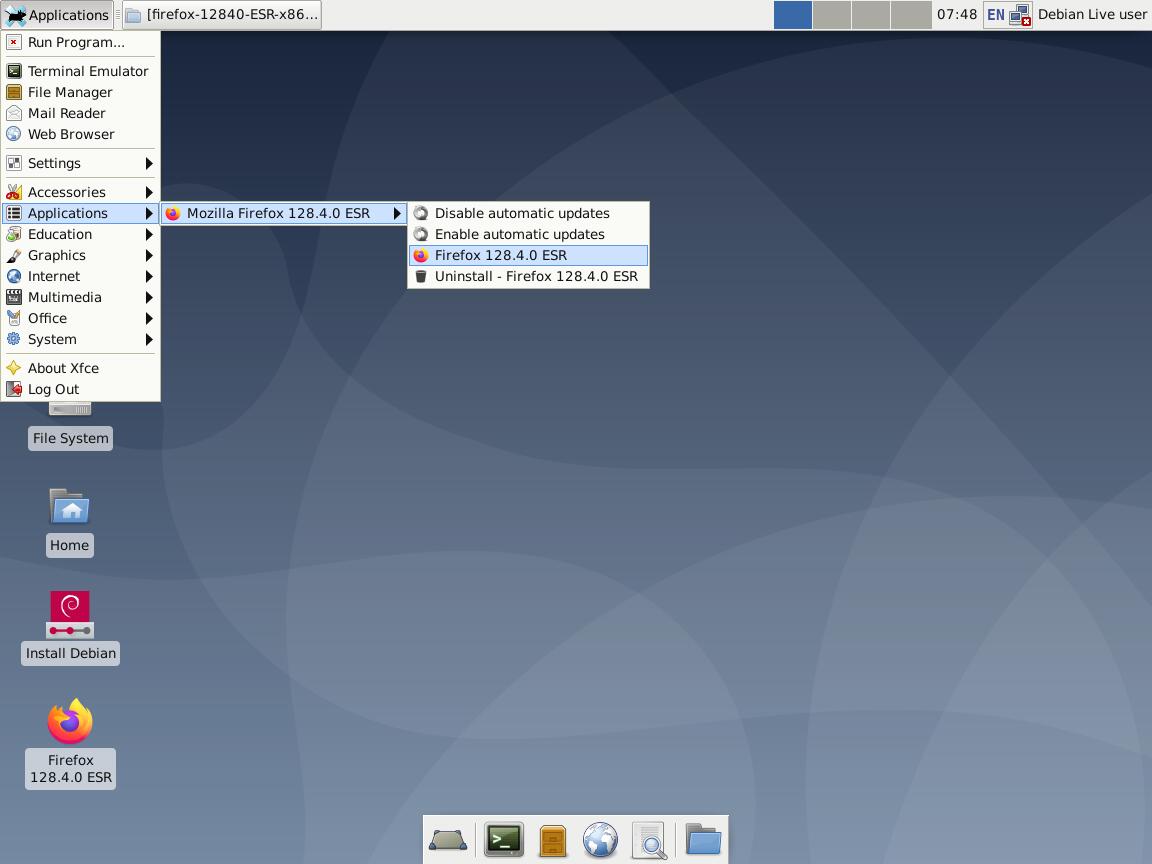
Task: Choose Enable automatic updates
Action: click(528, 234)
